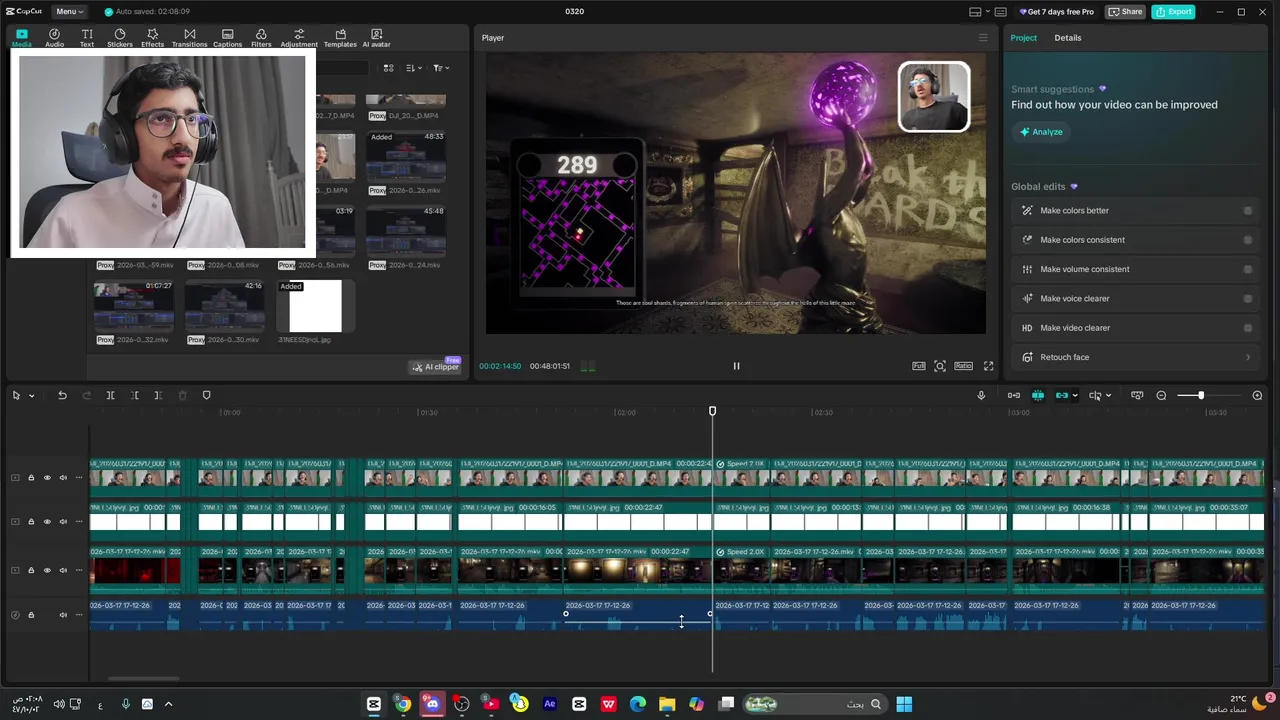Open the AI avatar panel icon
Image resolution: width=1280 pixels, height=720 pixels.
(376, 38)
